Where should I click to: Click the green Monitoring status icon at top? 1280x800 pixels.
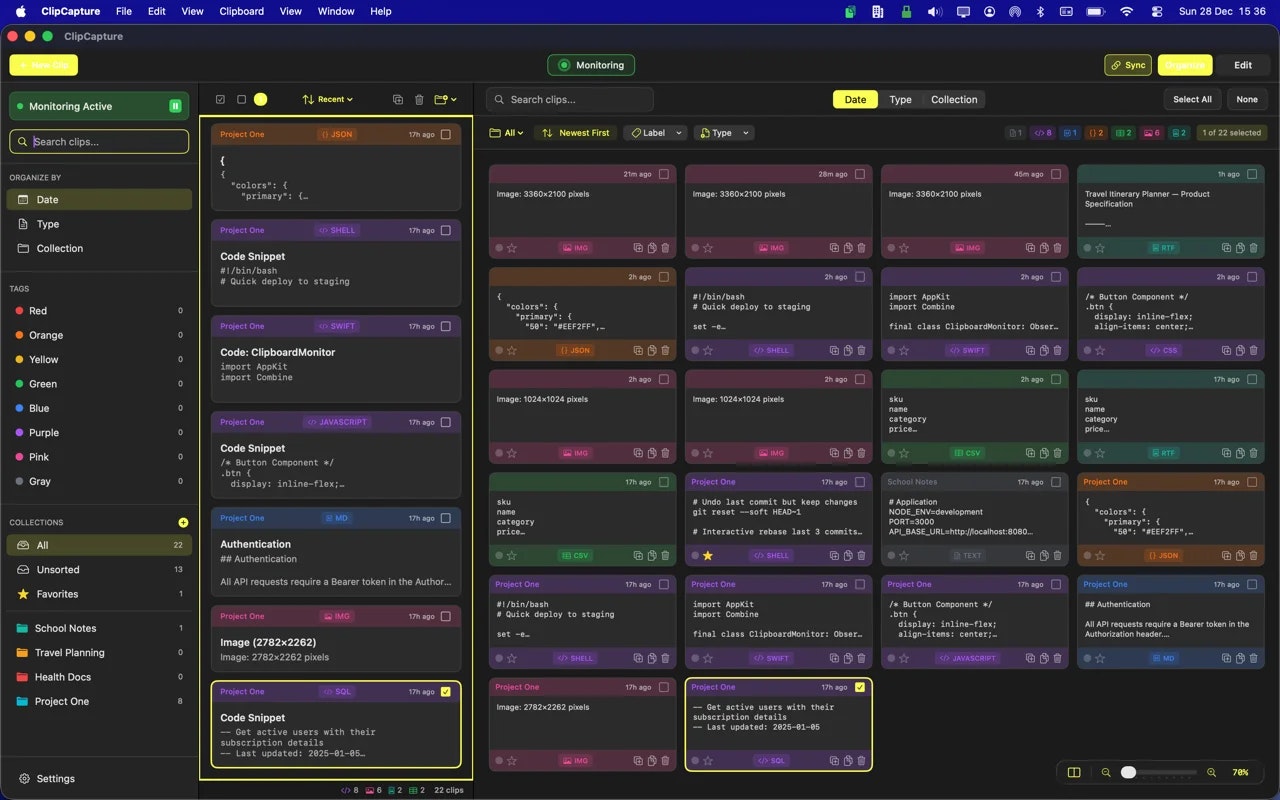565,64
